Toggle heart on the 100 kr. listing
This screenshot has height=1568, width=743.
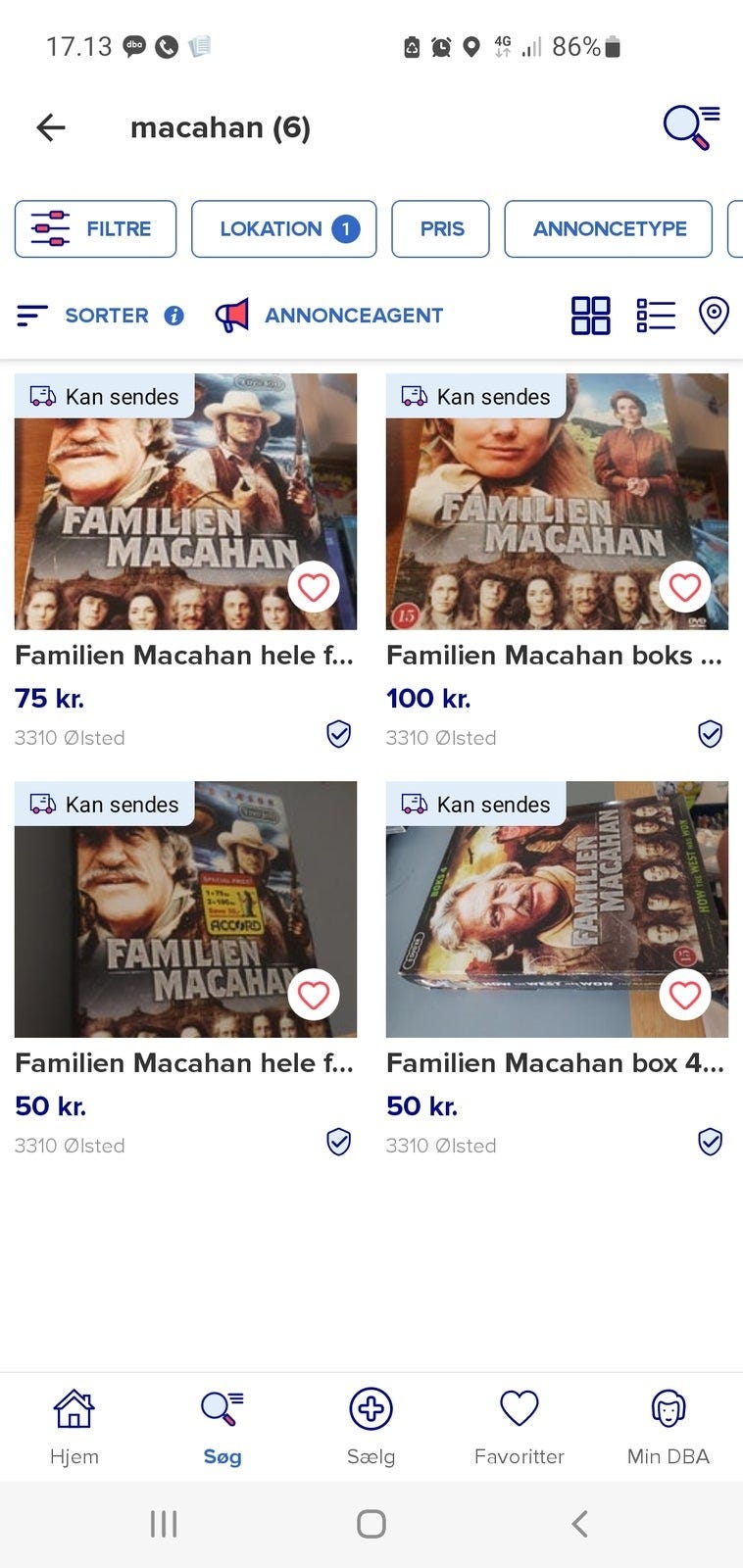[x=684, y=587]
